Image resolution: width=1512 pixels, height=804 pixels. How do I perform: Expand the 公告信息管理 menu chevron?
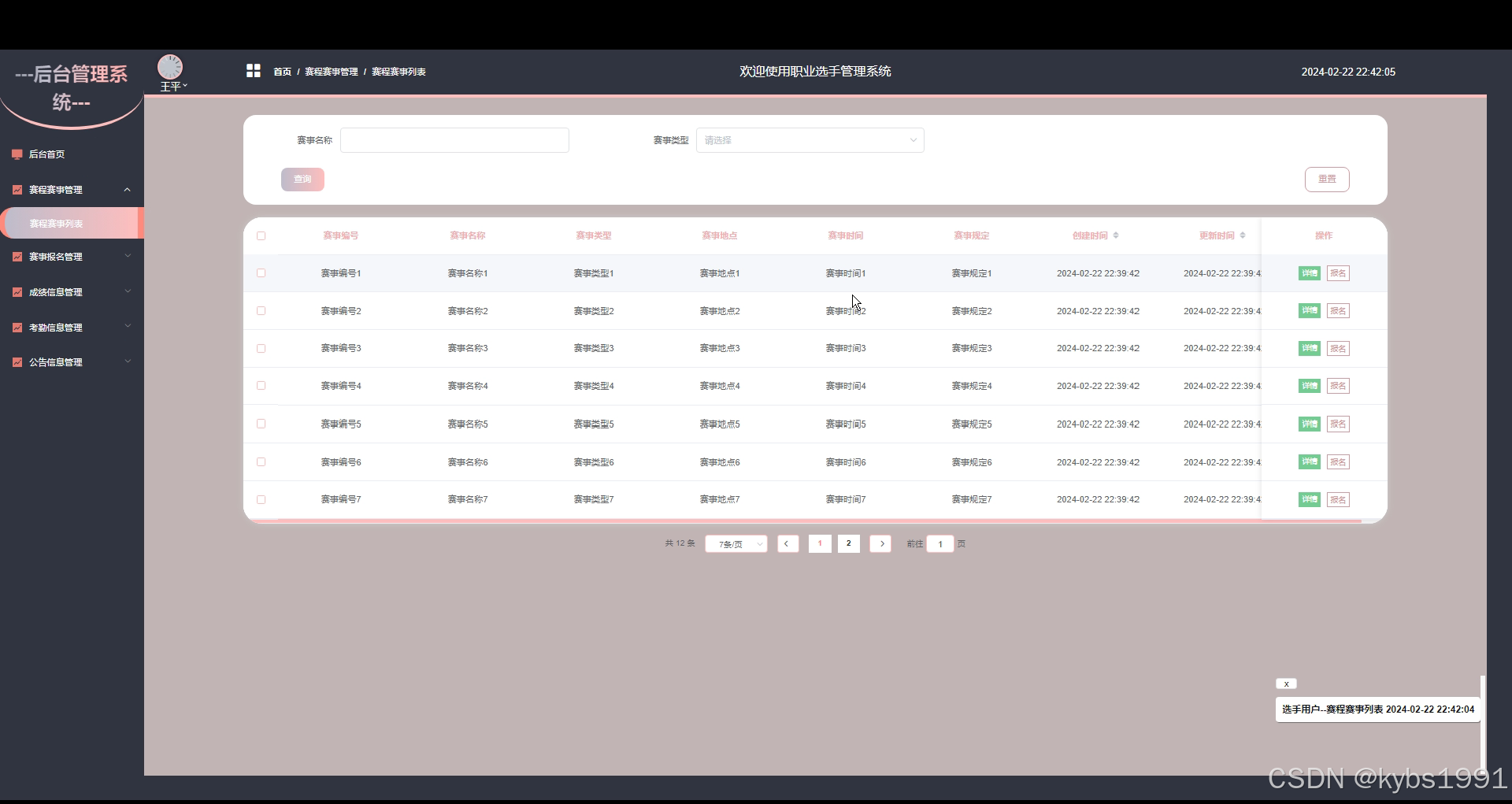(x=128, y=361)
